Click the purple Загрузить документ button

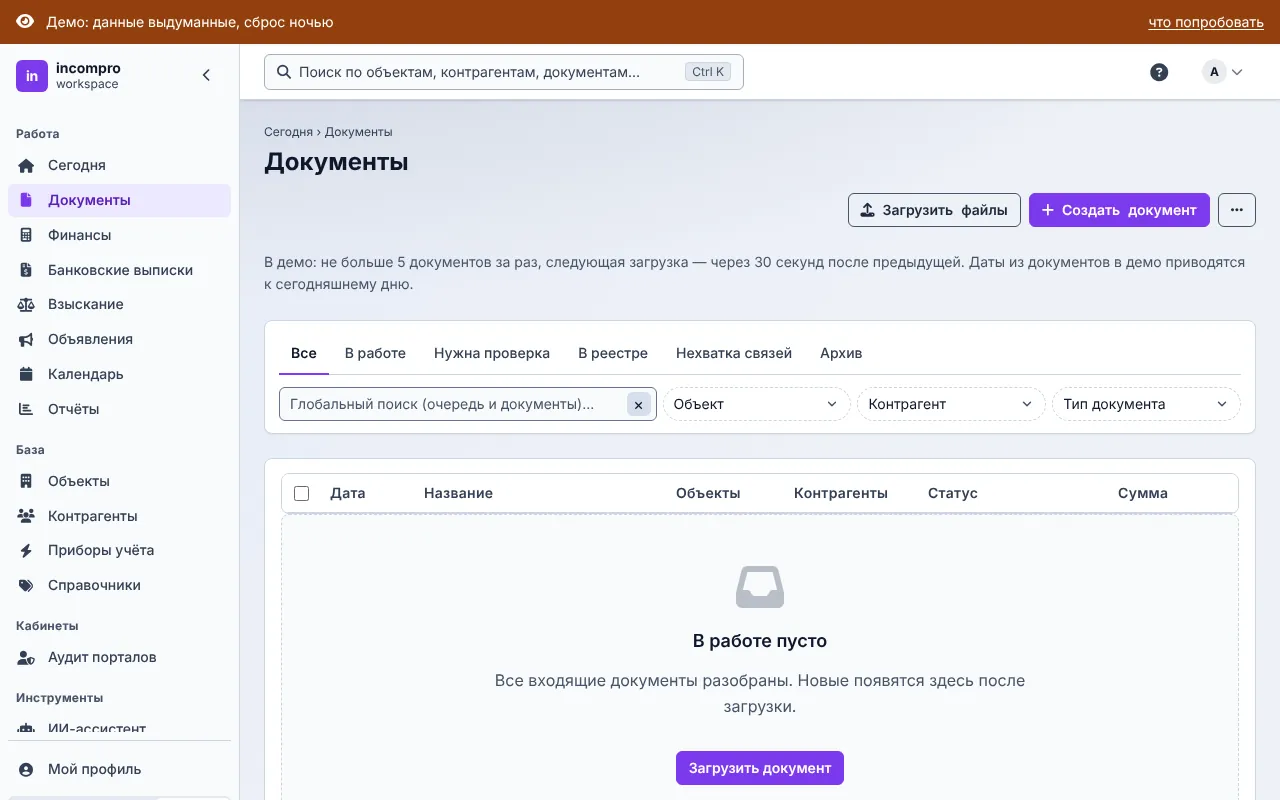coord(760,768)
